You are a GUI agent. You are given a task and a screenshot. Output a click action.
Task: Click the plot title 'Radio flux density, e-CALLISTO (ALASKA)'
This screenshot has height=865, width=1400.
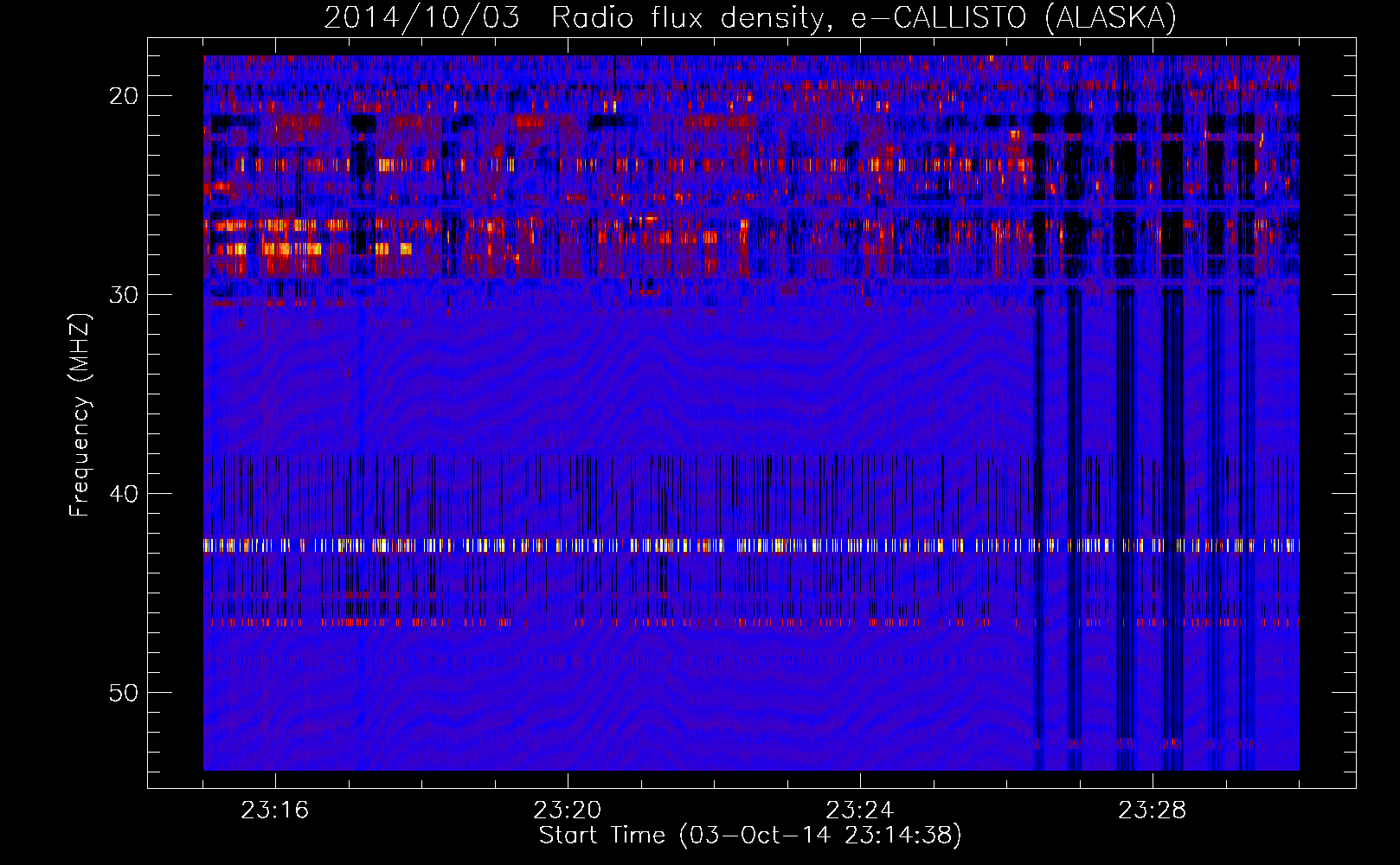pyautogui.click(x=864, y=18)
